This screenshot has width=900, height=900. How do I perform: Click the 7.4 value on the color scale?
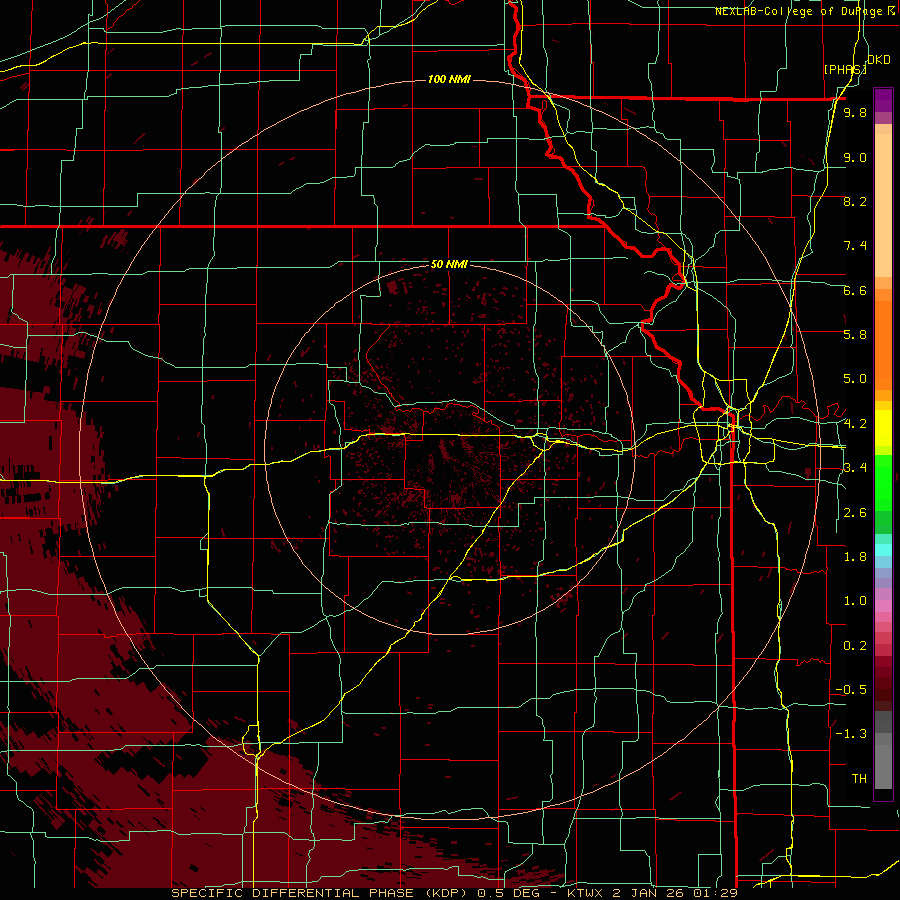coord(855,246)
